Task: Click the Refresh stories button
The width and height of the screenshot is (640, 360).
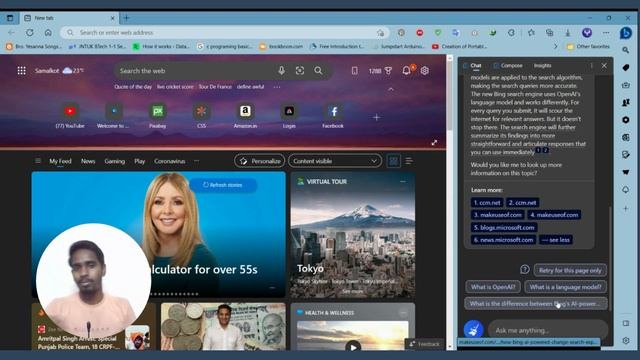Action: 223,185
